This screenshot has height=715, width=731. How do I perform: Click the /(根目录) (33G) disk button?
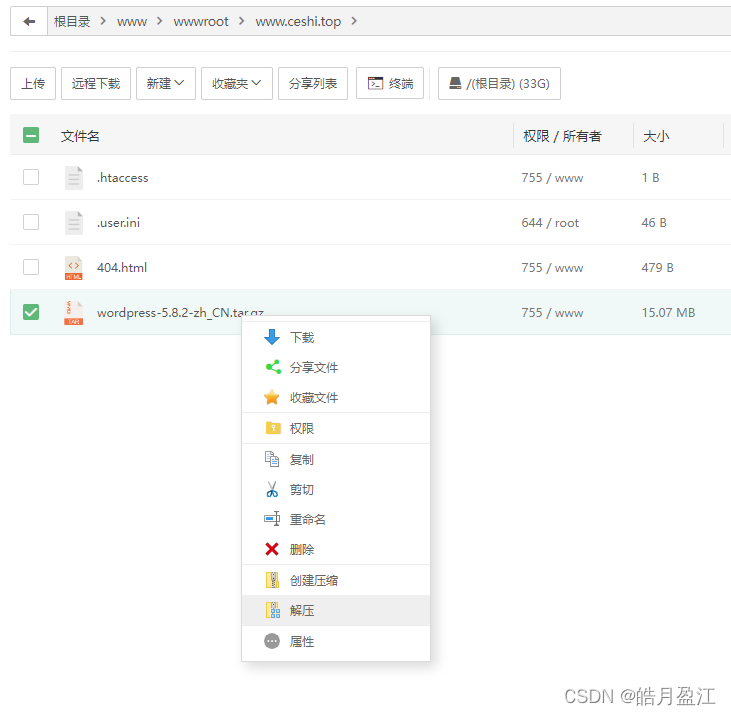tap(499, 83)
